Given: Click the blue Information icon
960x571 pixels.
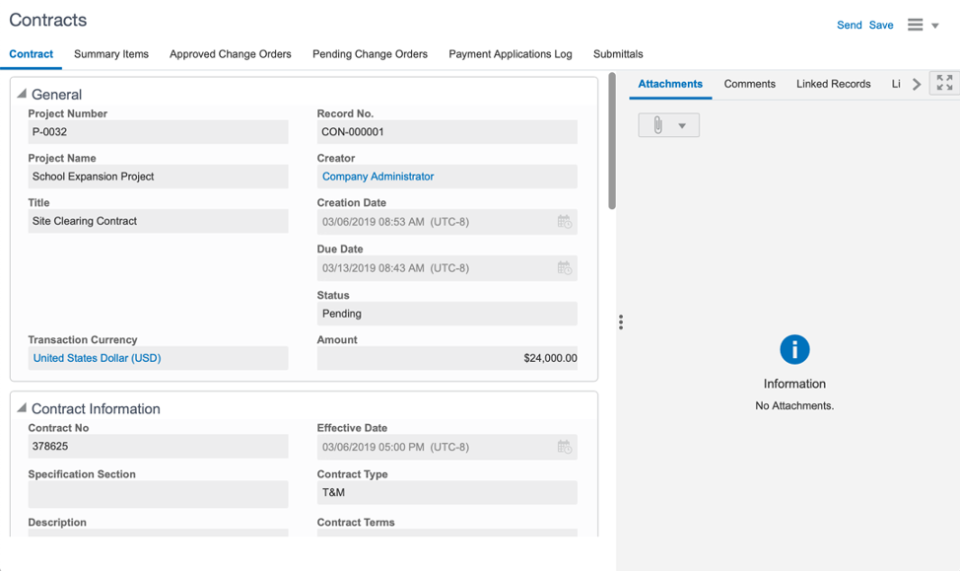Looking at the screenshot, I should click(x=794, y=349).
